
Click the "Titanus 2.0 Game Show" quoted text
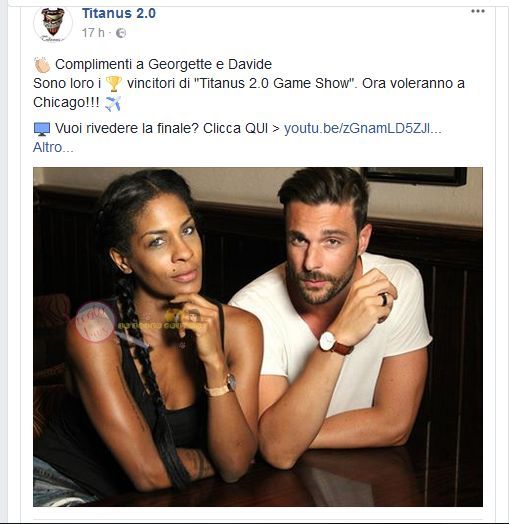[x=274, y=84]
